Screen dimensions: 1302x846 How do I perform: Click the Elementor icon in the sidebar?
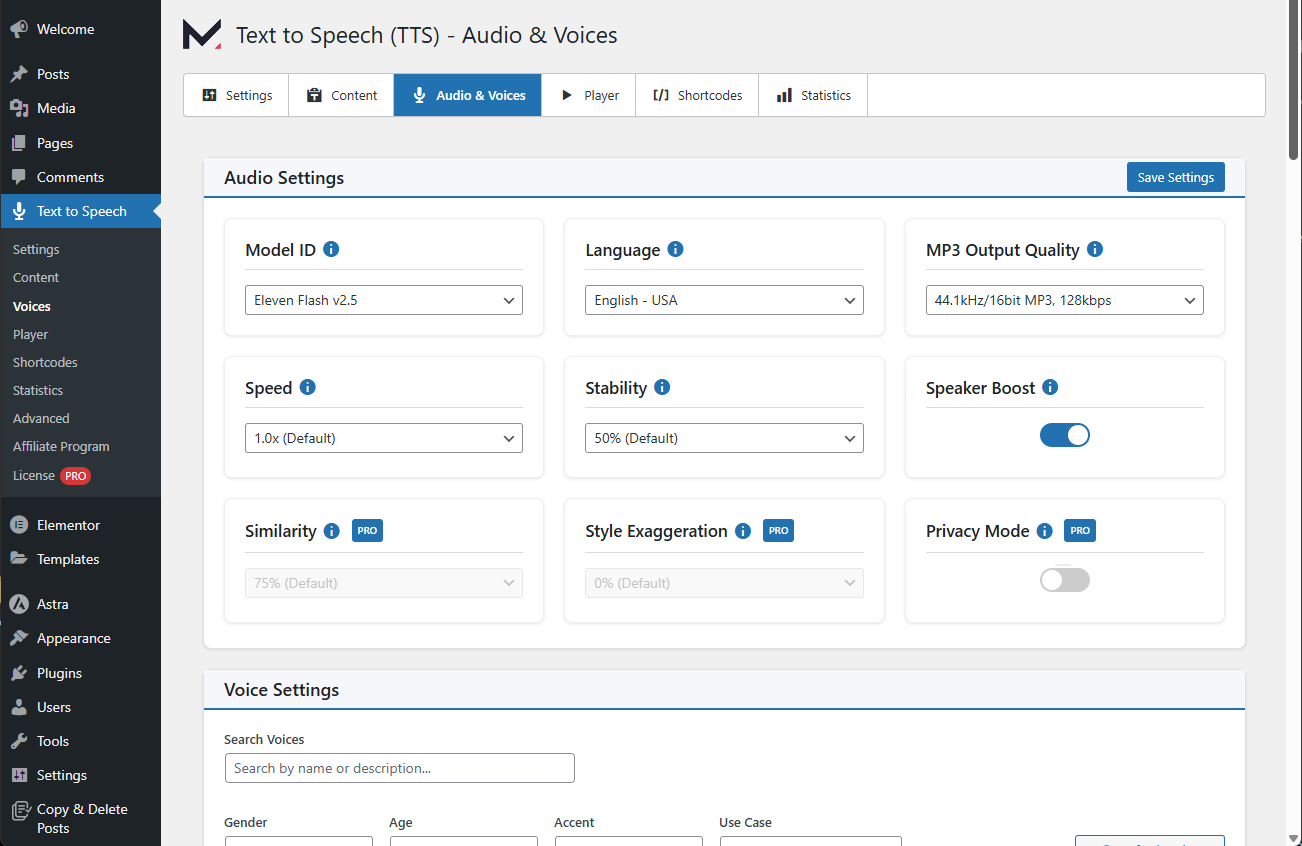pyautogui.click(x=19, y=525)
